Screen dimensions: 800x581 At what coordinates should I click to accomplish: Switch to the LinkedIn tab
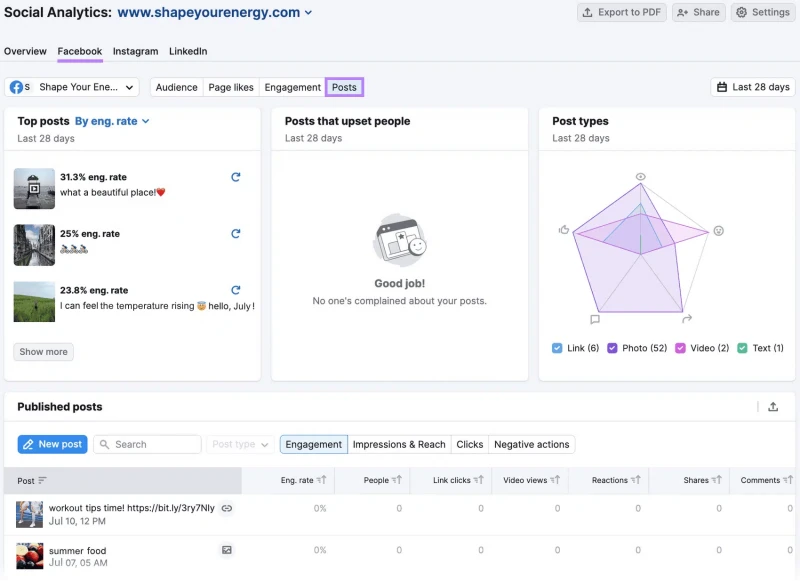point(188,51)
